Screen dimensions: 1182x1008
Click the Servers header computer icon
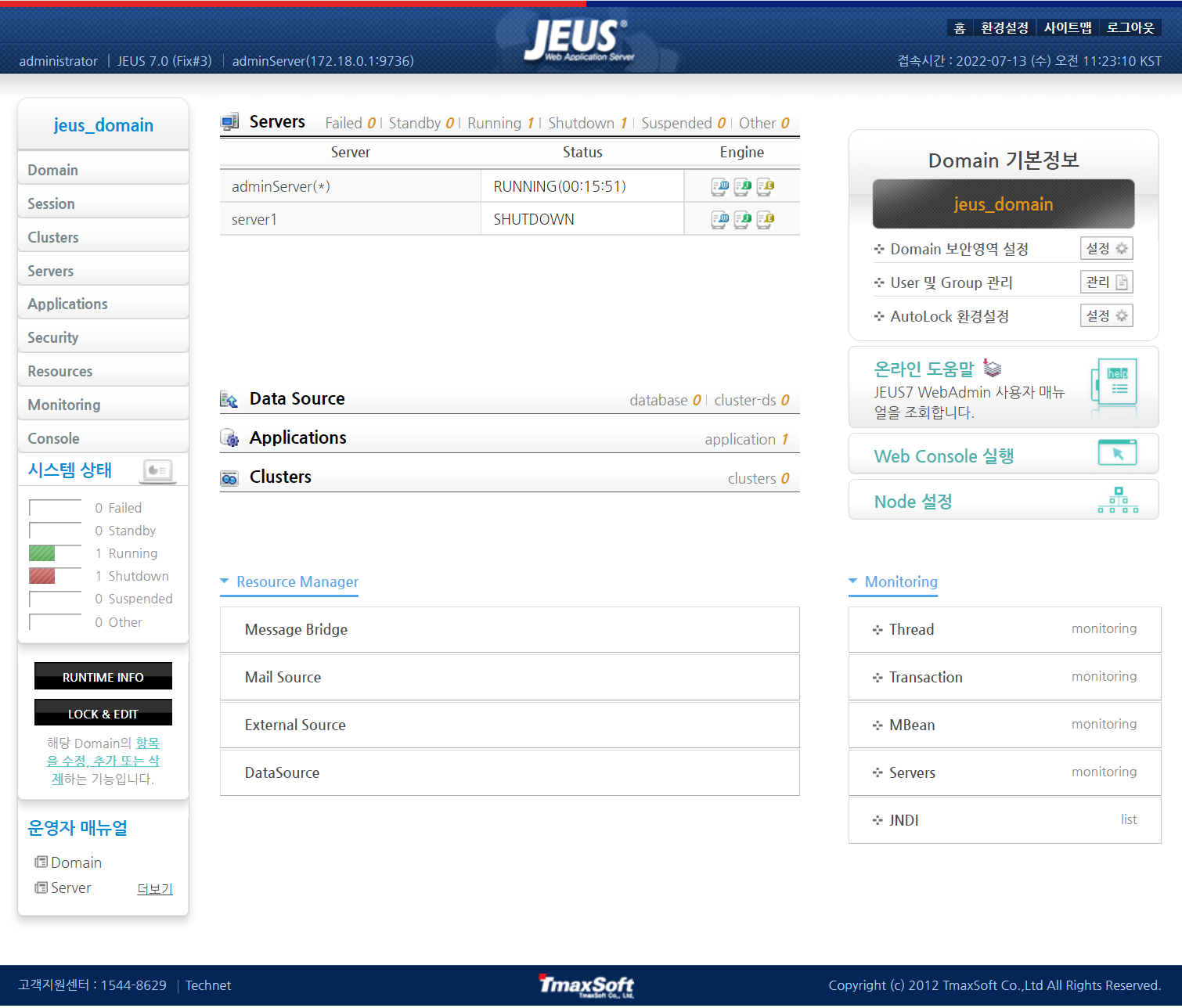[229, 121]
